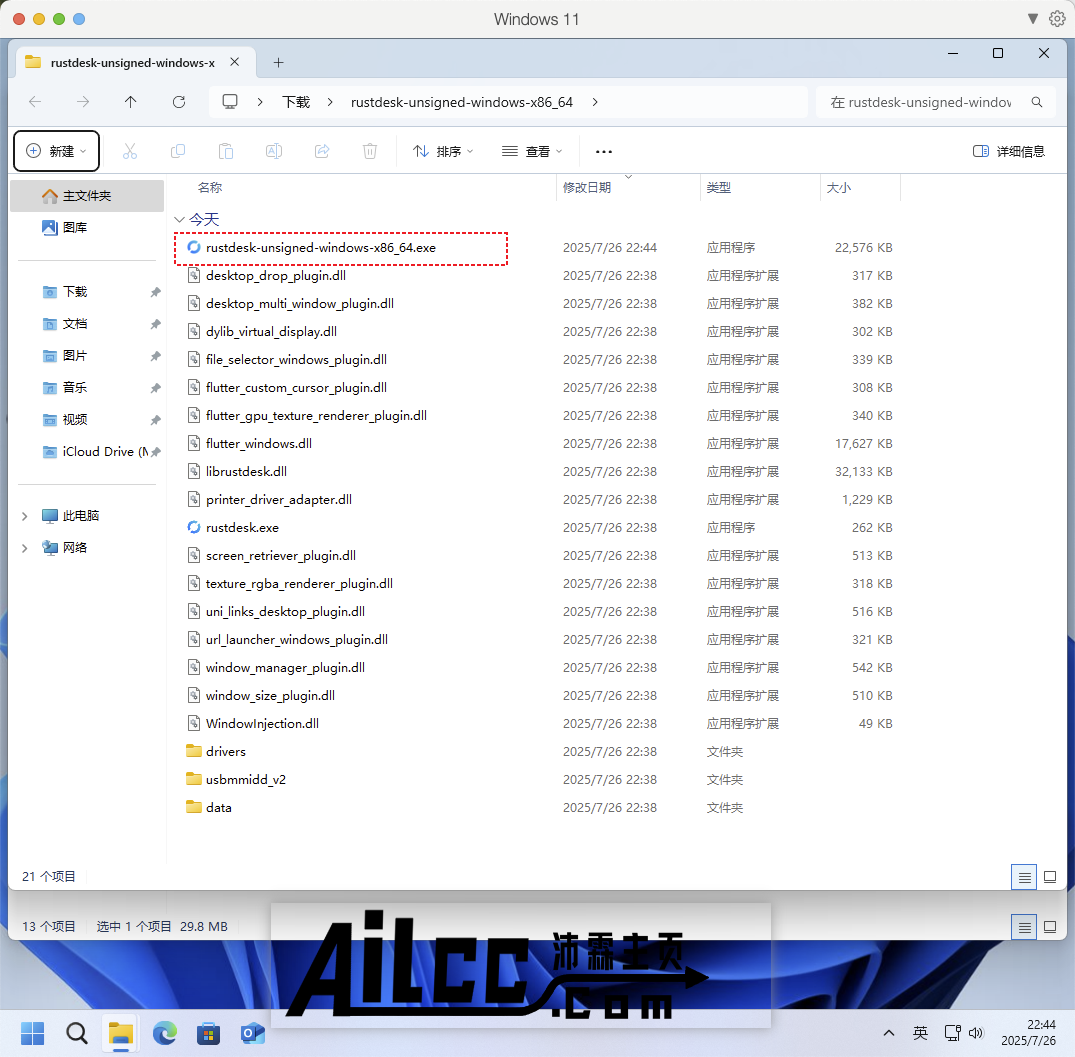Open the 查看 view dropdown
Image resolution: width=1075 pixels, height=1057 pixels.
(x=532, y=151)
